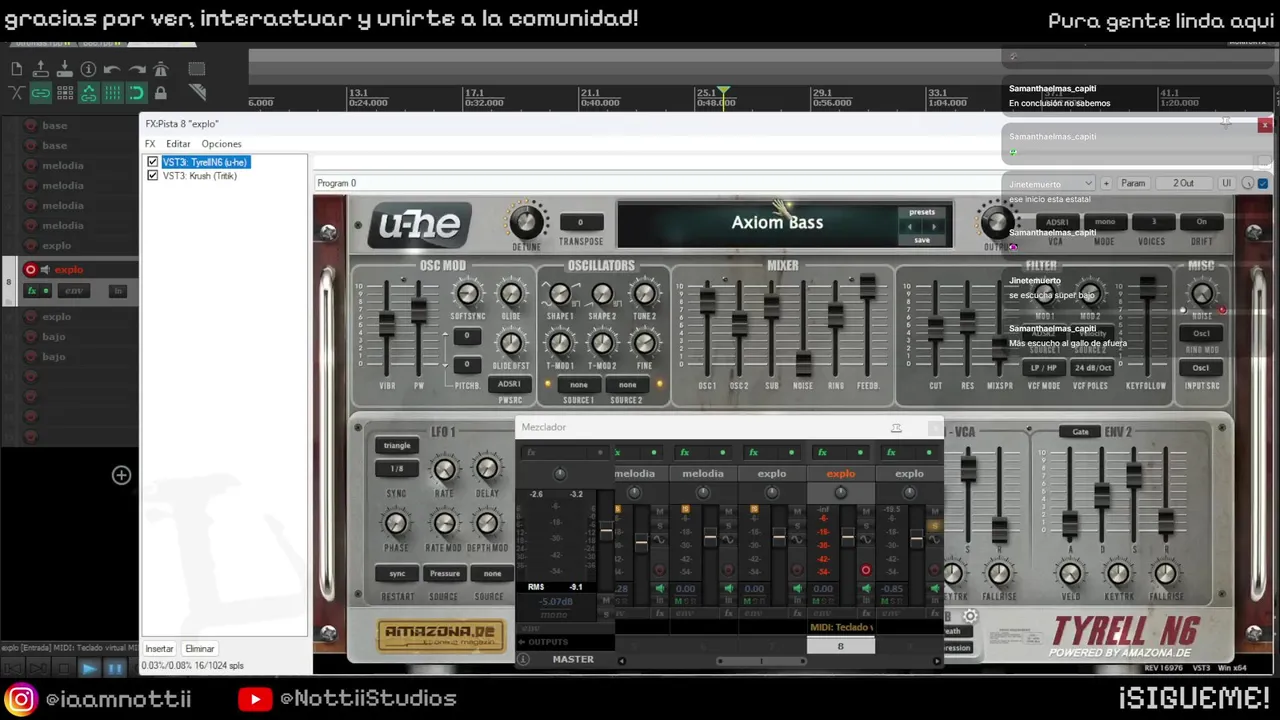This screenshot has height=720, width=1280.
Task: Toggle envelope points move icon
Action: coord(88,93)
